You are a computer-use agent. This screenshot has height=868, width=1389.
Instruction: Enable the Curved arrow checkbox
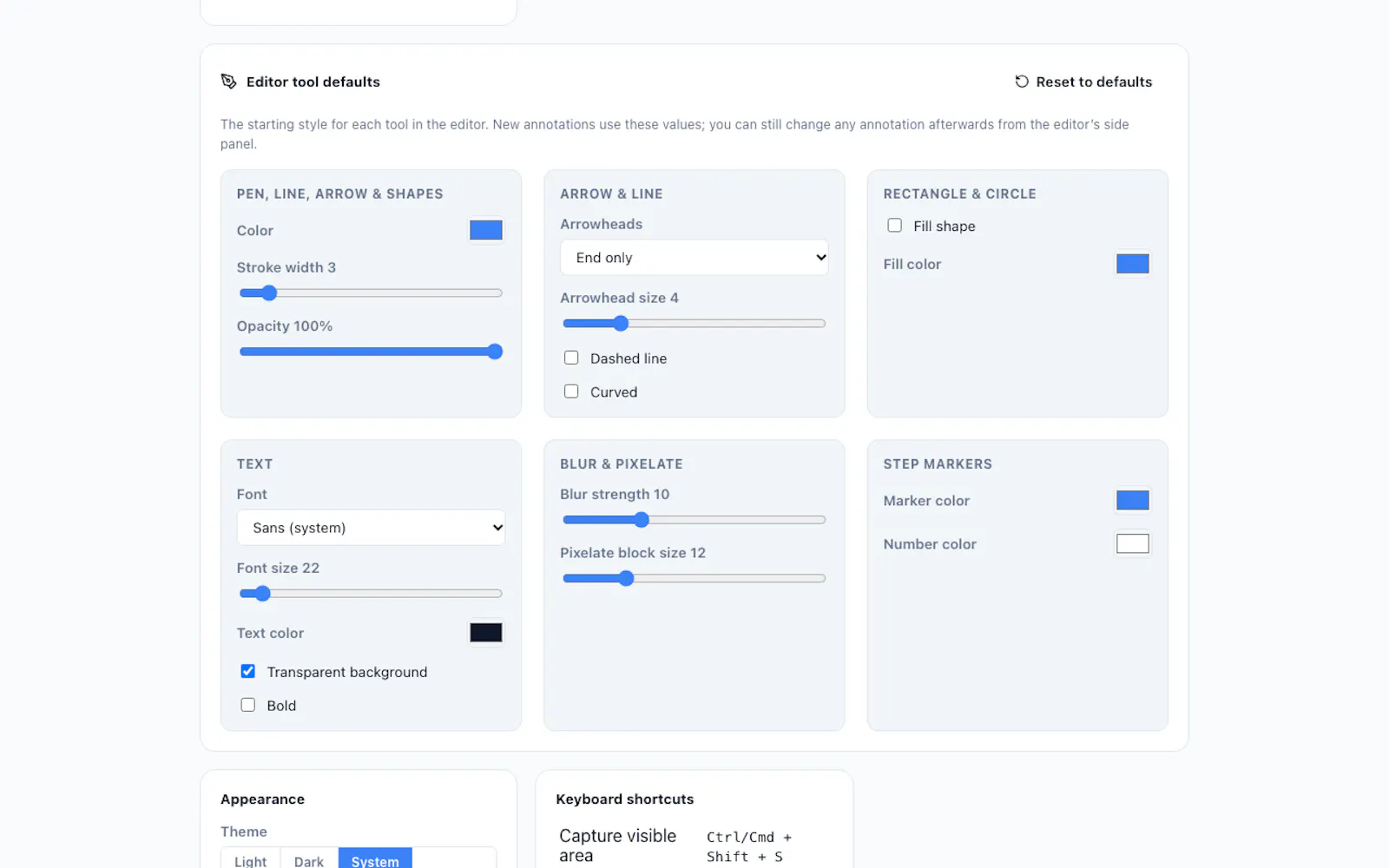(x=571, y=391)
